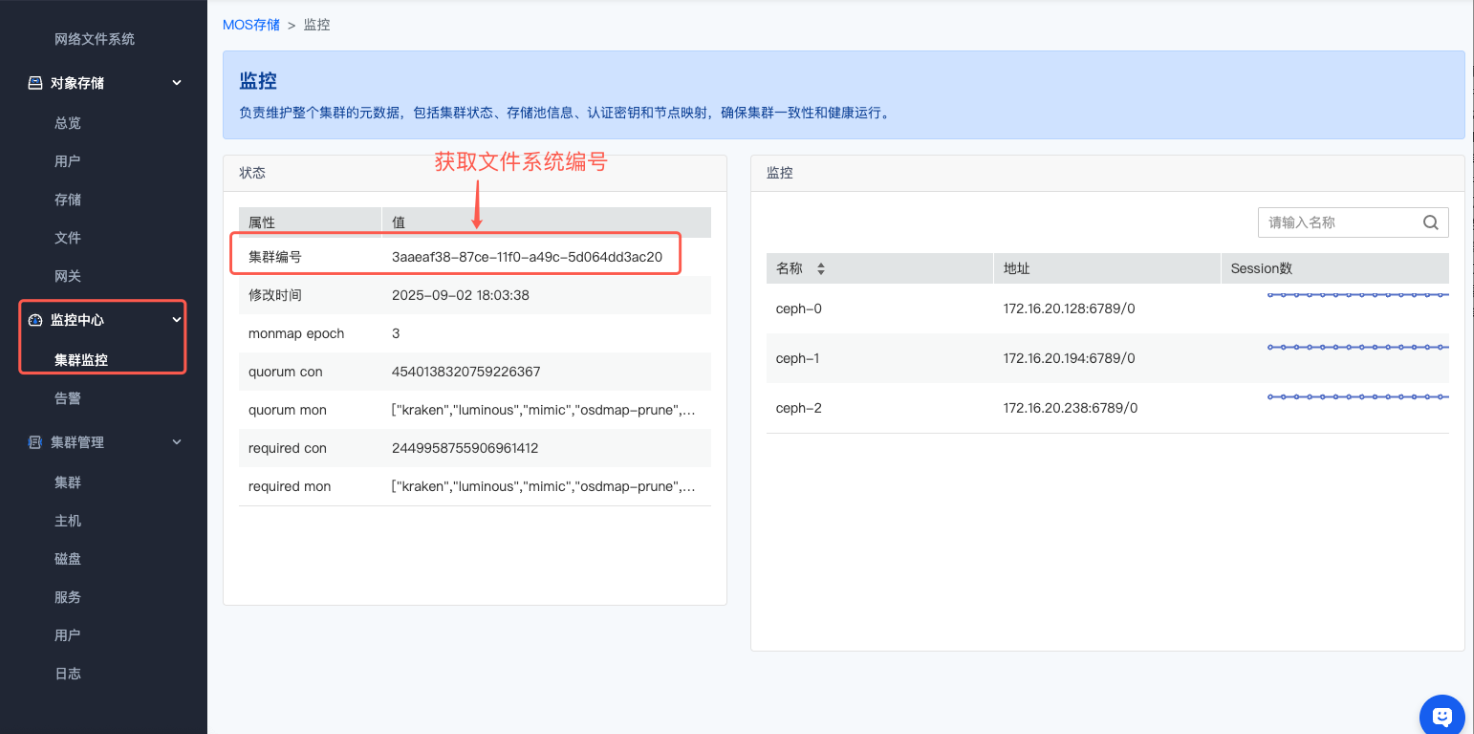Click the 集群管理 section icon
The width and height of the screenshot is (1474, 734).
pos(35,442)
